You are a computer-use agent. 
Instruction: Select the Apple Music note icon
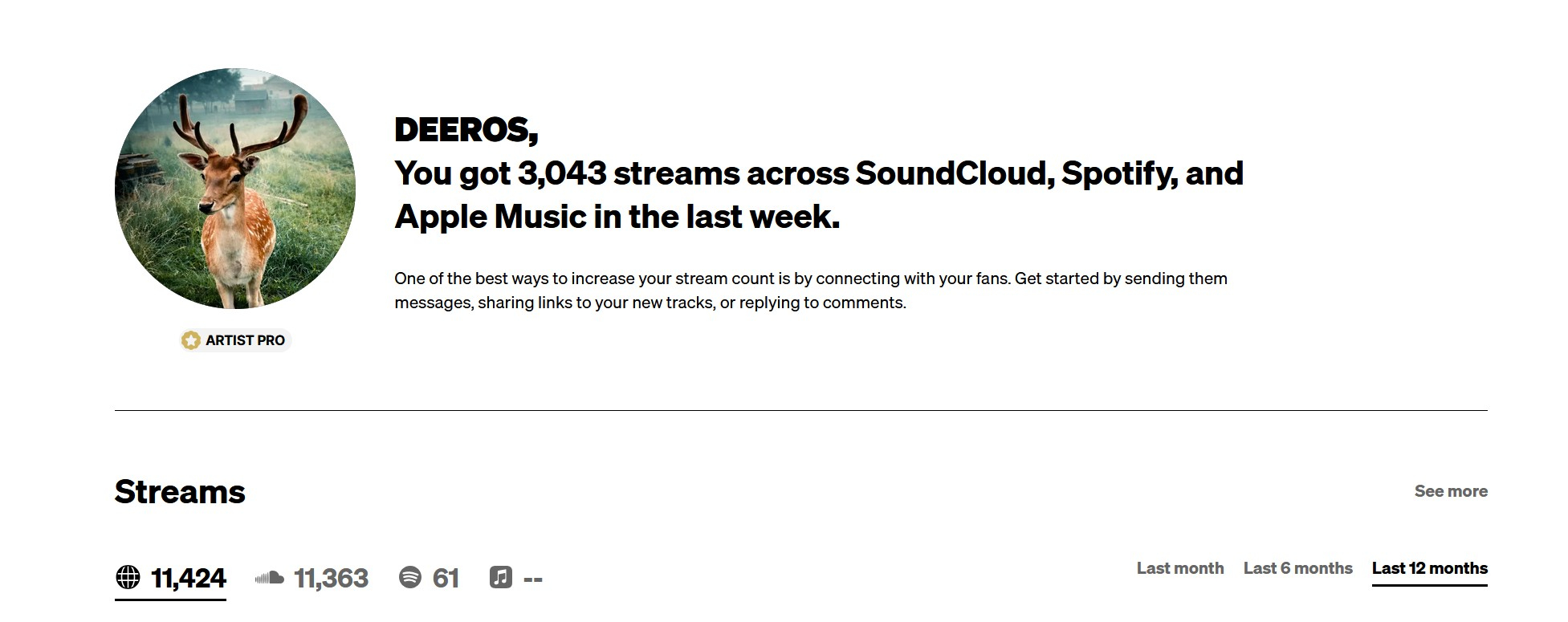pyautogui.click(x=501, y=577)
